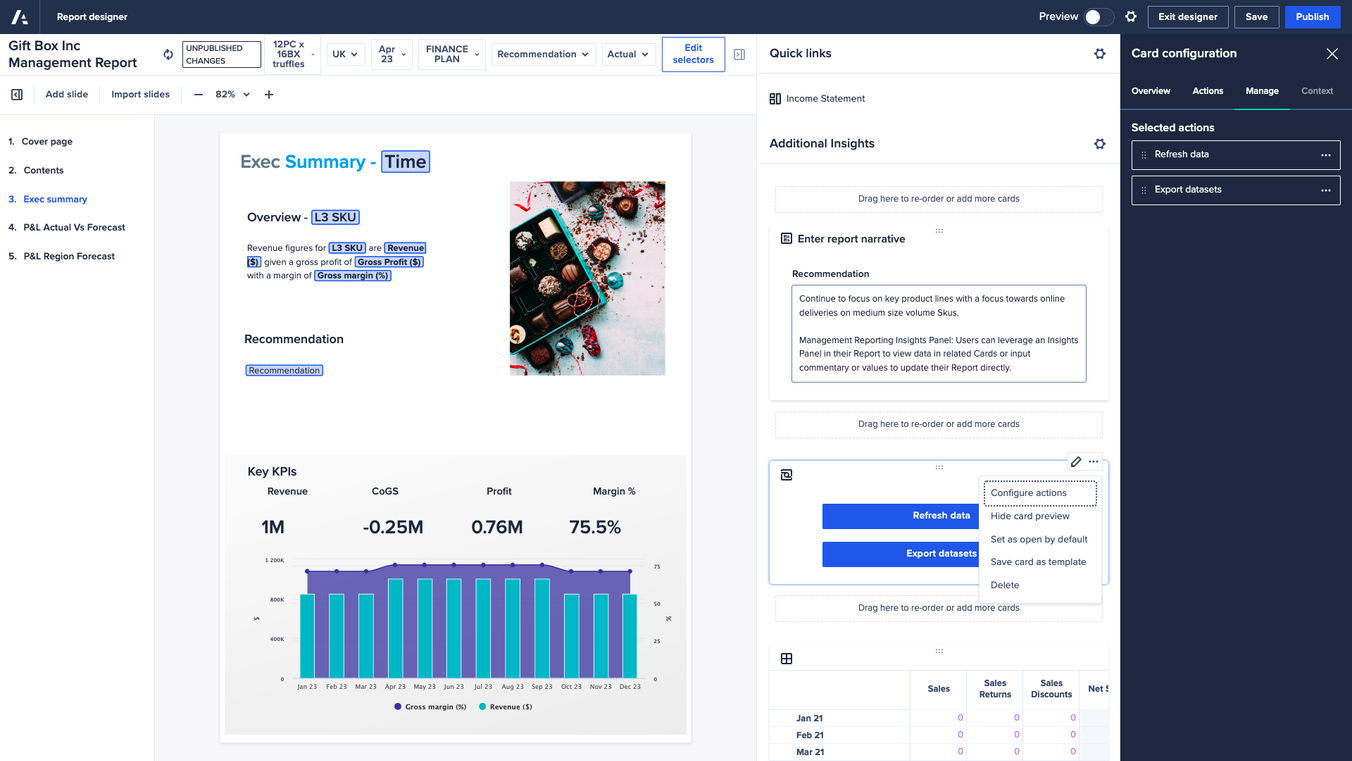The width and height of the screenshot is (1352, 761).
Task: Open the Actual version dropdown
Action: [628, 54]
